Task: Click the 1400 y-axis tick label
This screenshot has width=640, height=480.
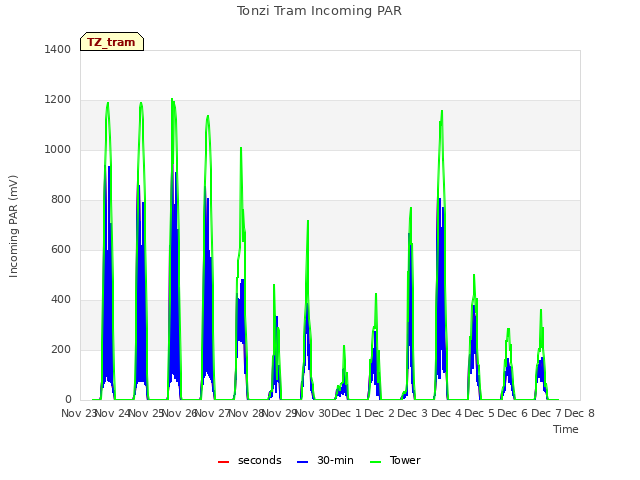Action: click(58, 49)
